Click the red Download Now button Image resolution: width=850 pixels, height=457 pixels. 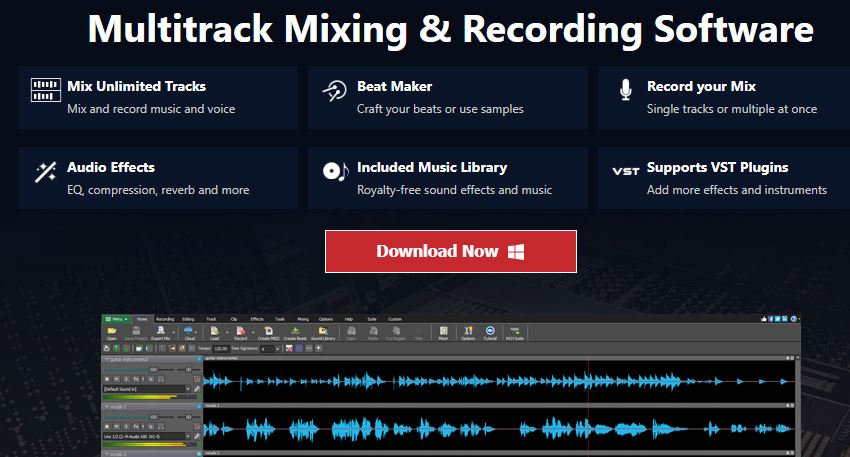pos(450,252)
